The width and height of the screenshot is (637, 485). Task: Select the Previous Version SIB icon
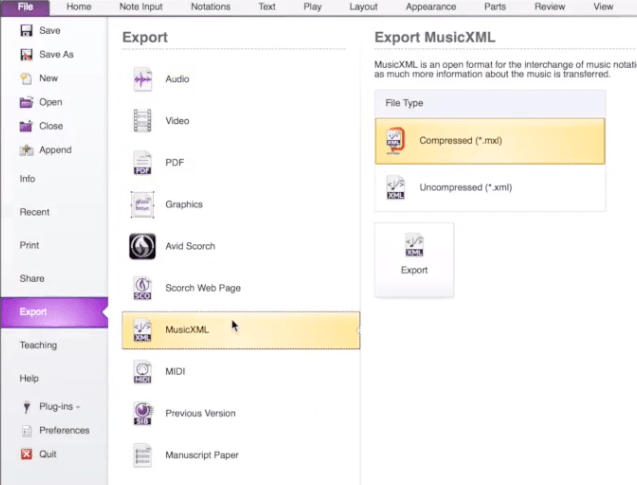[x=143, y=414]
